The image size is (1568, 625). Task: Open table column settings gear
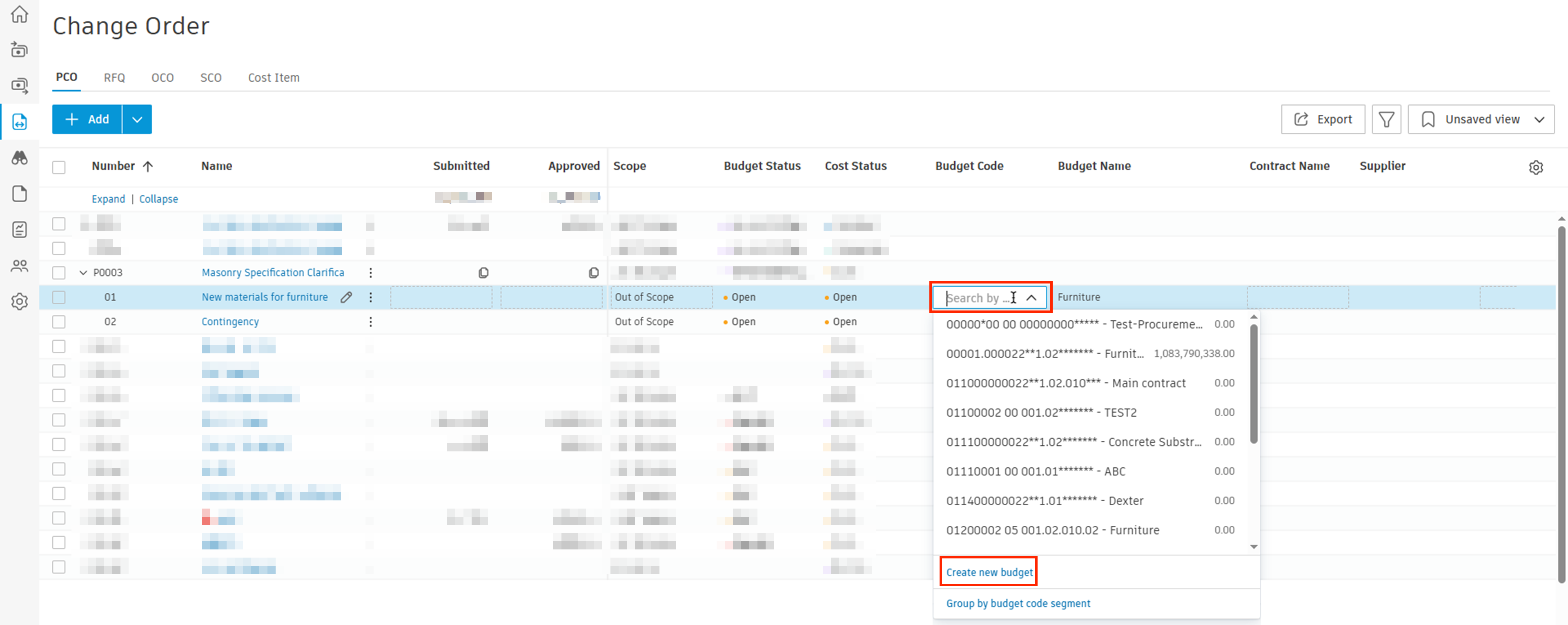click(1536, 167)
